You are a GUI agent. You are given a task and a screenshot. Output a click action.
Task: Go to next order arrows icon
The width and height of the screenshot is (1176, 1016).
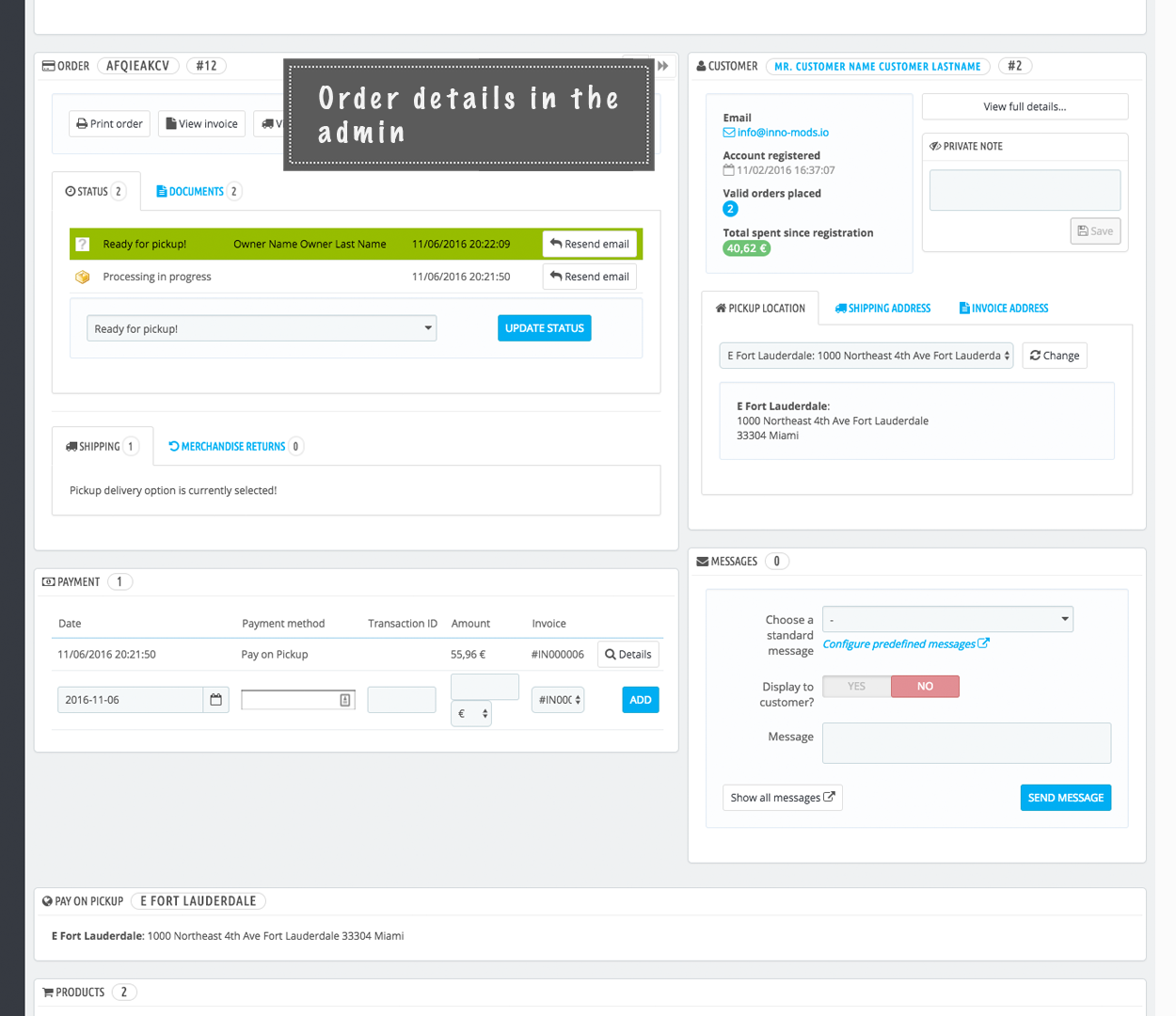[x=663, y=66]
